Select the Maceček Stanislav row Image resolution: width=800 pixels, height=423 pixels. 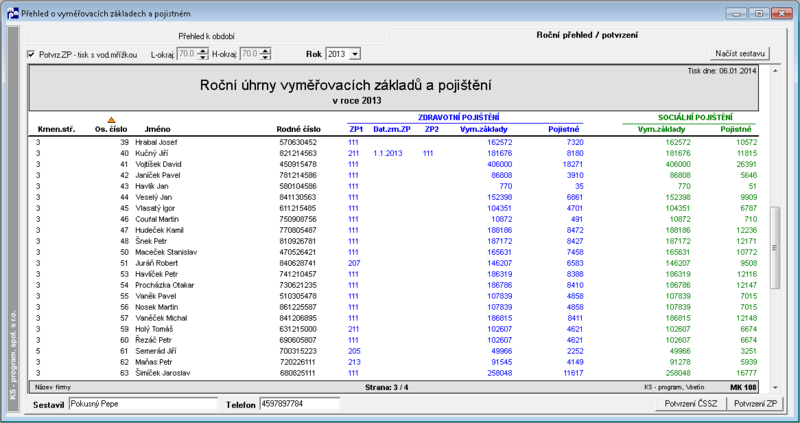(x=393, y=252)
